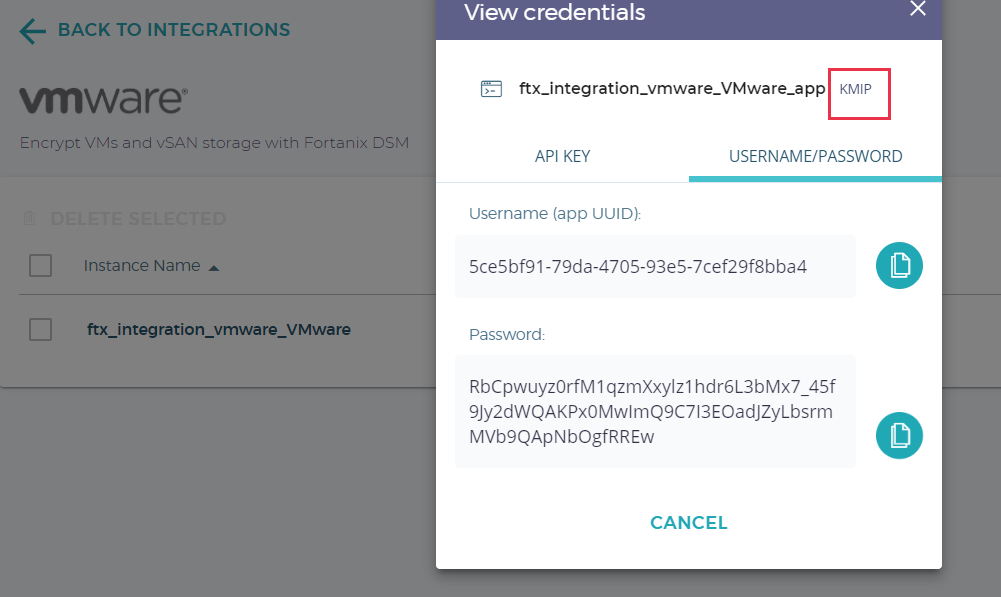Viewport: 1001px width, 597px height.
Task: Open the ftx_integration_vmware_VMware instance
Action: [x=218, y=329]
